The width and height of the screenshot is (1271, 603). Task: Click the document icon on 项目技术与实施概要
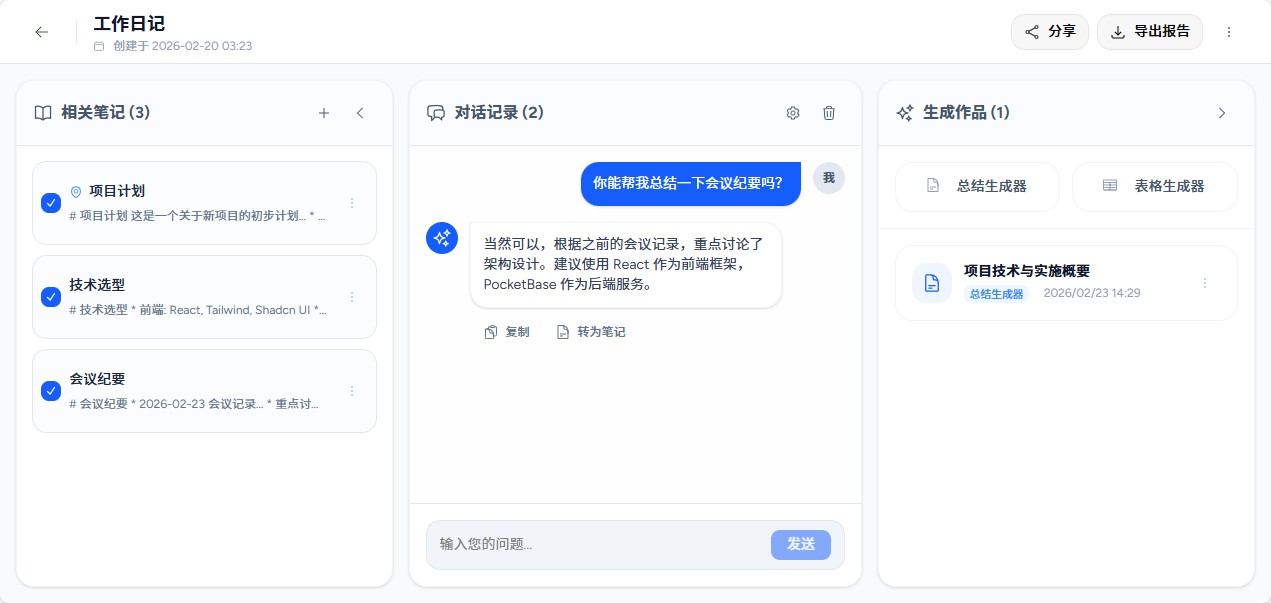coord(931,283)
